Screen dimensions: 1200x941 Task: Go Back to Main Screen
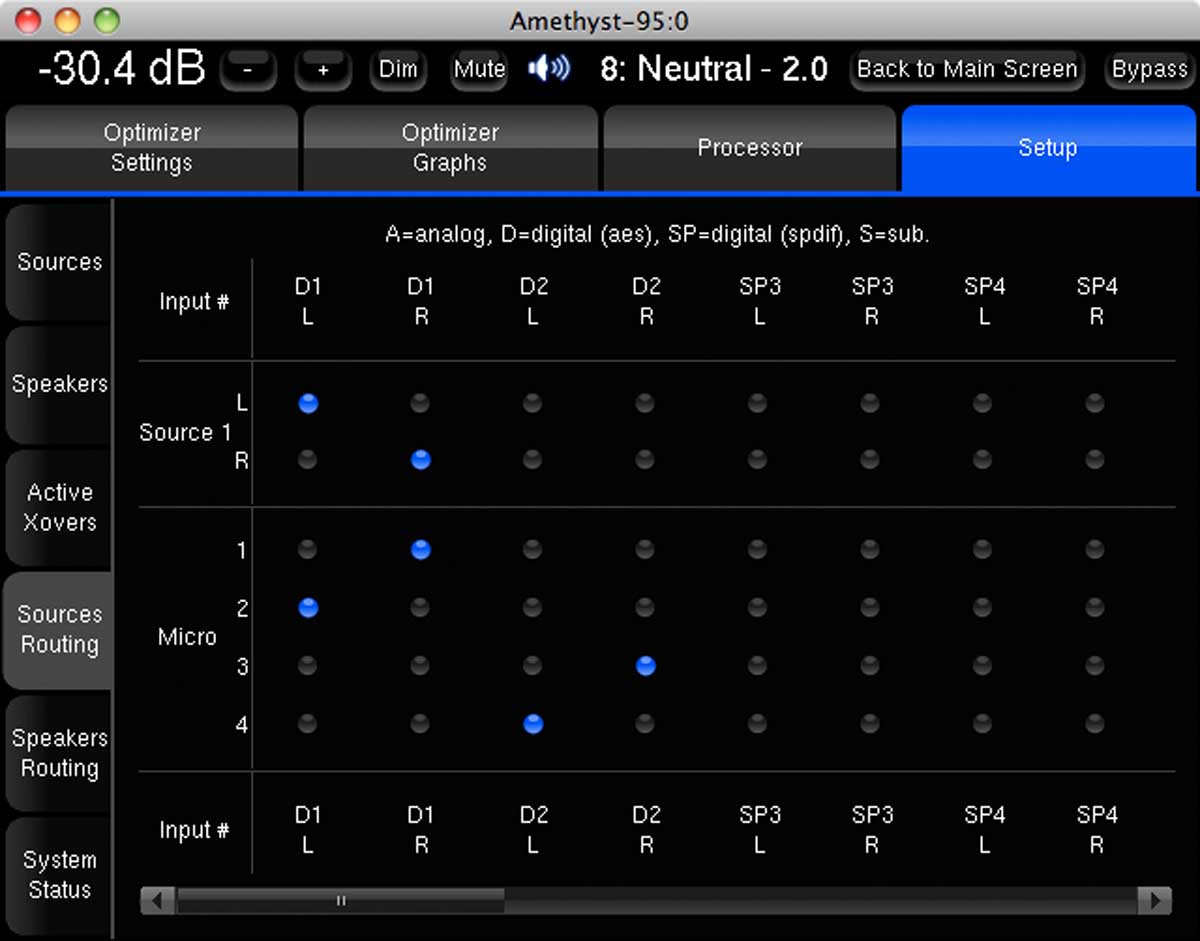966,70
